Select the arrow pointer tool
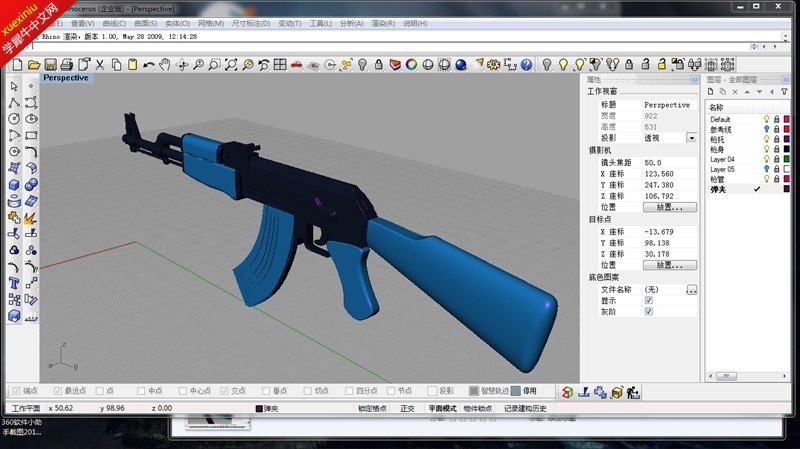800x449 pixels. pyautogui.click(x=14, y=86)
